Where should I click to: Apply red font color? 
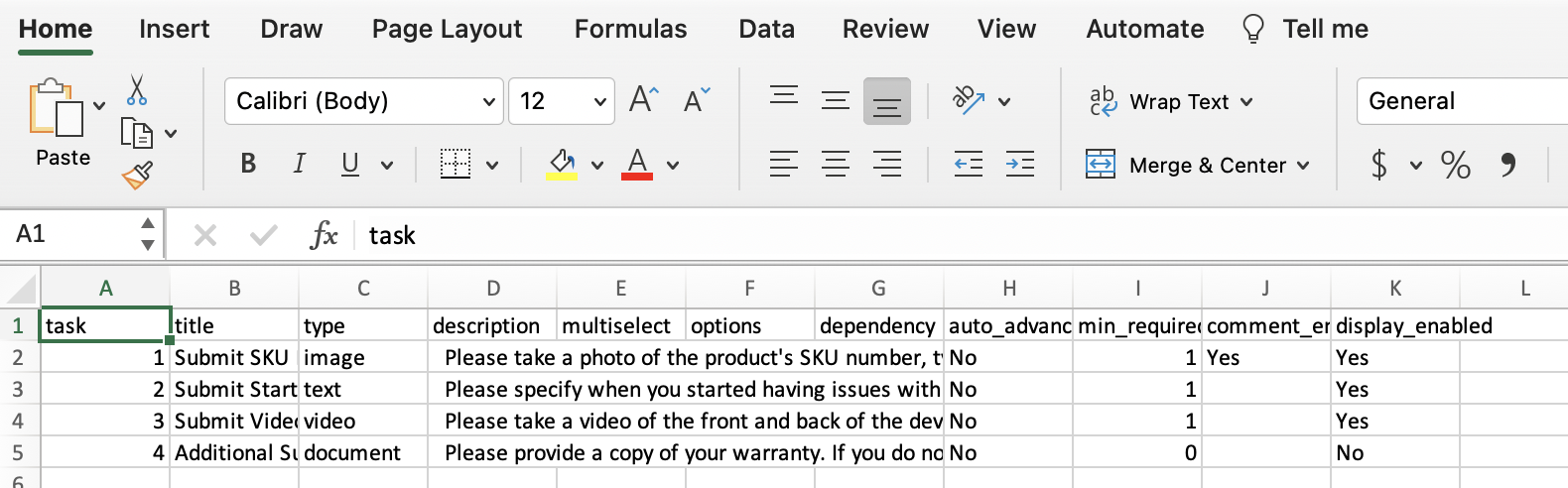click(x=637, y=164)
